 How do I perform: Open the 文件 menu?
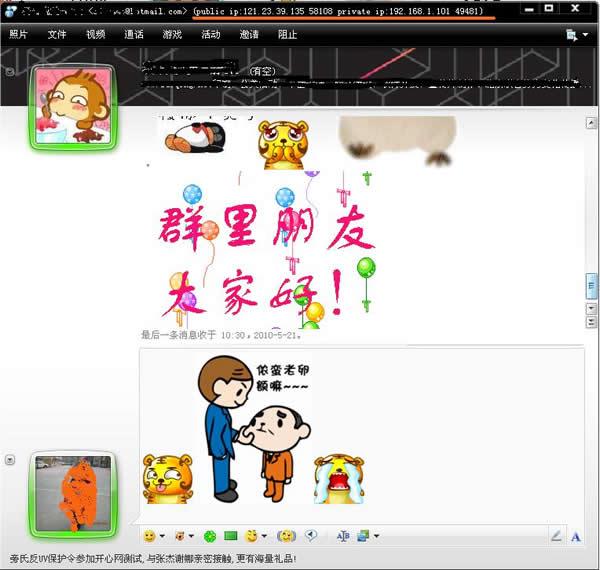[57, 34]
